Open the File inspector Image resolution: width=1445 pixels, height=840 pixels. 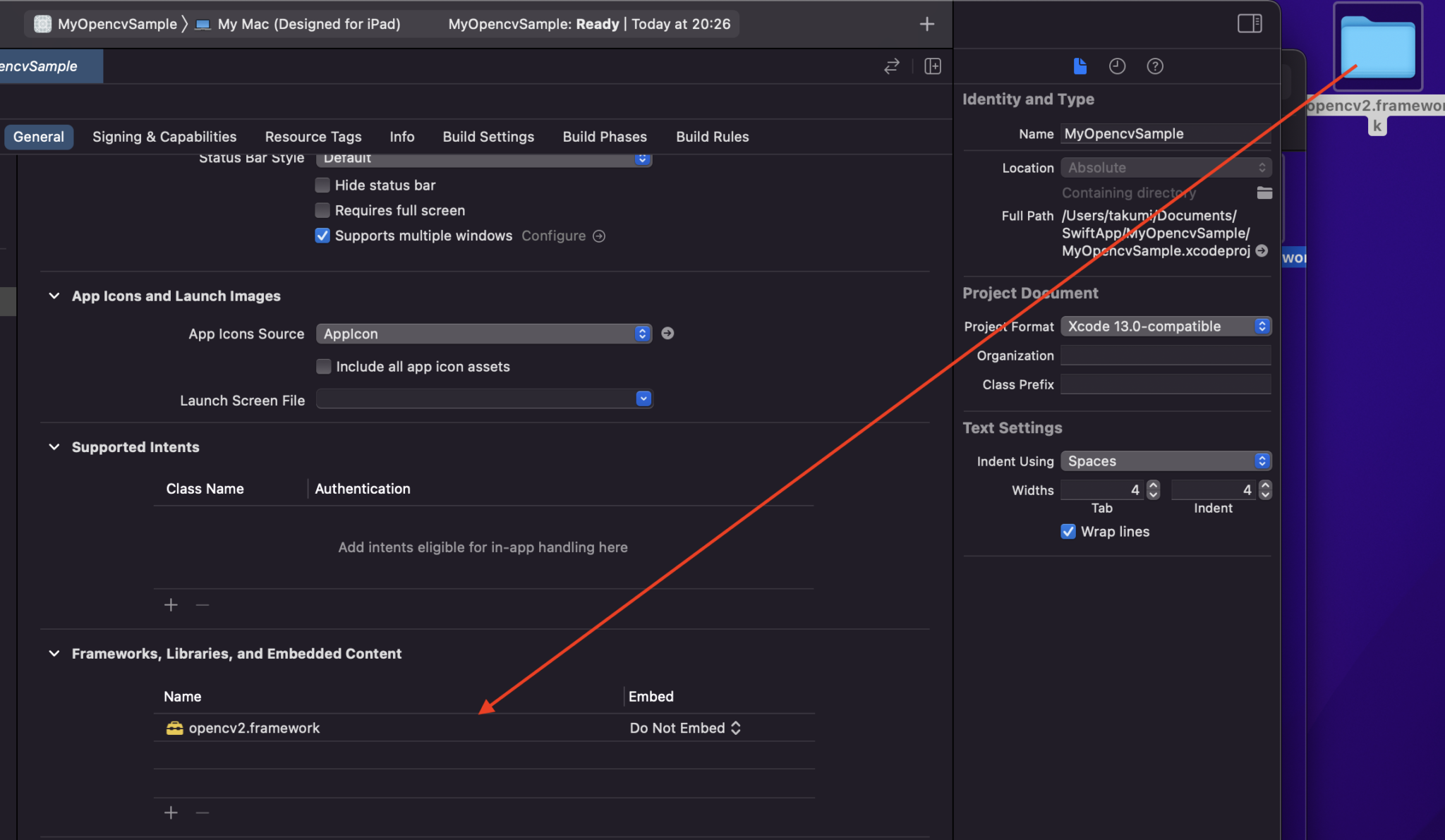point(1080,66)
